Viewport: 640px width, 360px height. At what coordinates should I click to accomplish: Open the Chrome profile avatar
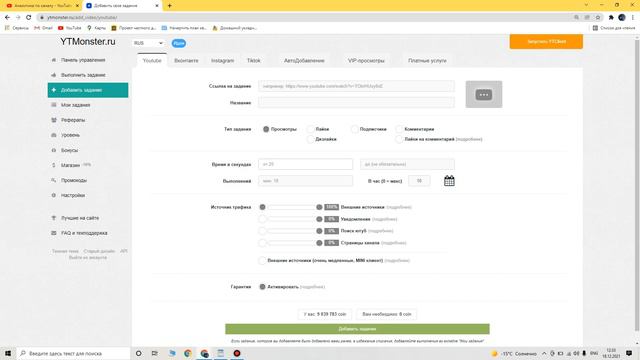click(622, 18)
